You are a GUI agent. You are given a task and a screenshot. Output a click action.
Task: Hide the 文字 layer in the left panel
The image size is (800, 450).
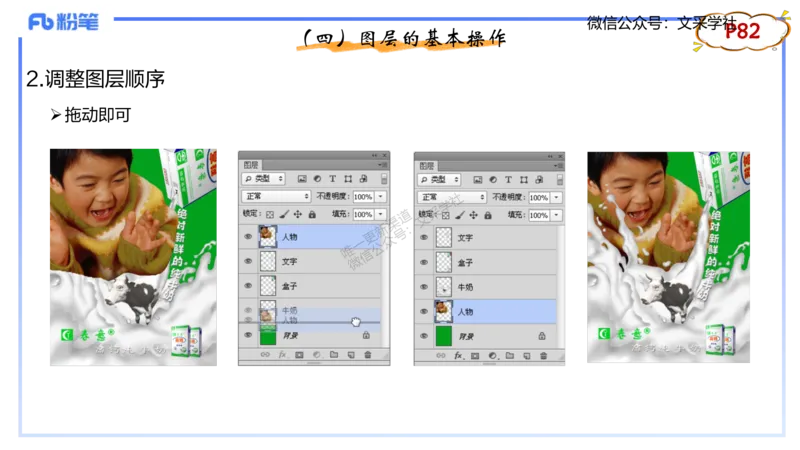(x=247, y=261)
